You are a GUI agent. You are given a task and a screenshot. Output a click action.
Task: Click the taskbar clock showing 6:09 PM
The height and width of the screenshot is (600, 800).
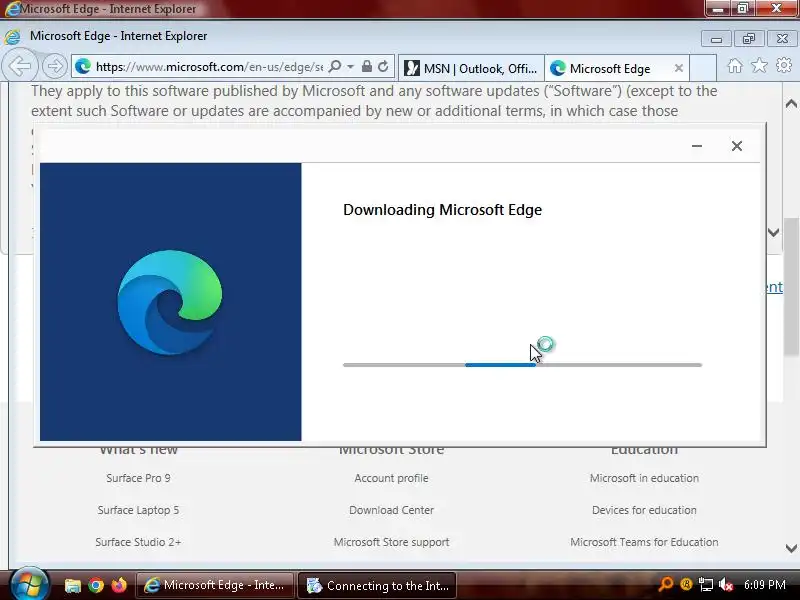pyautogui.click(x=764, y=584)
